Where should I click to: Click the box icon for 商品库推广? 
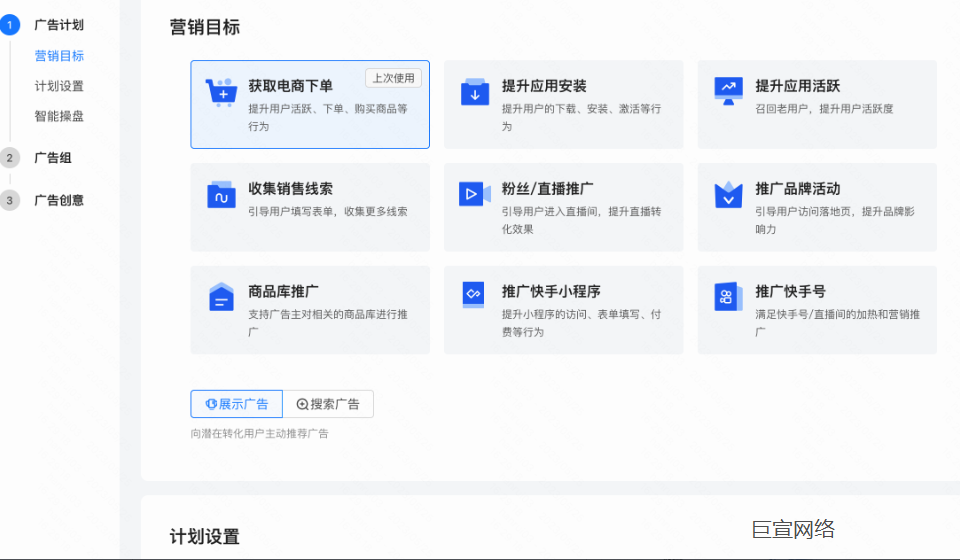[221, 297]
